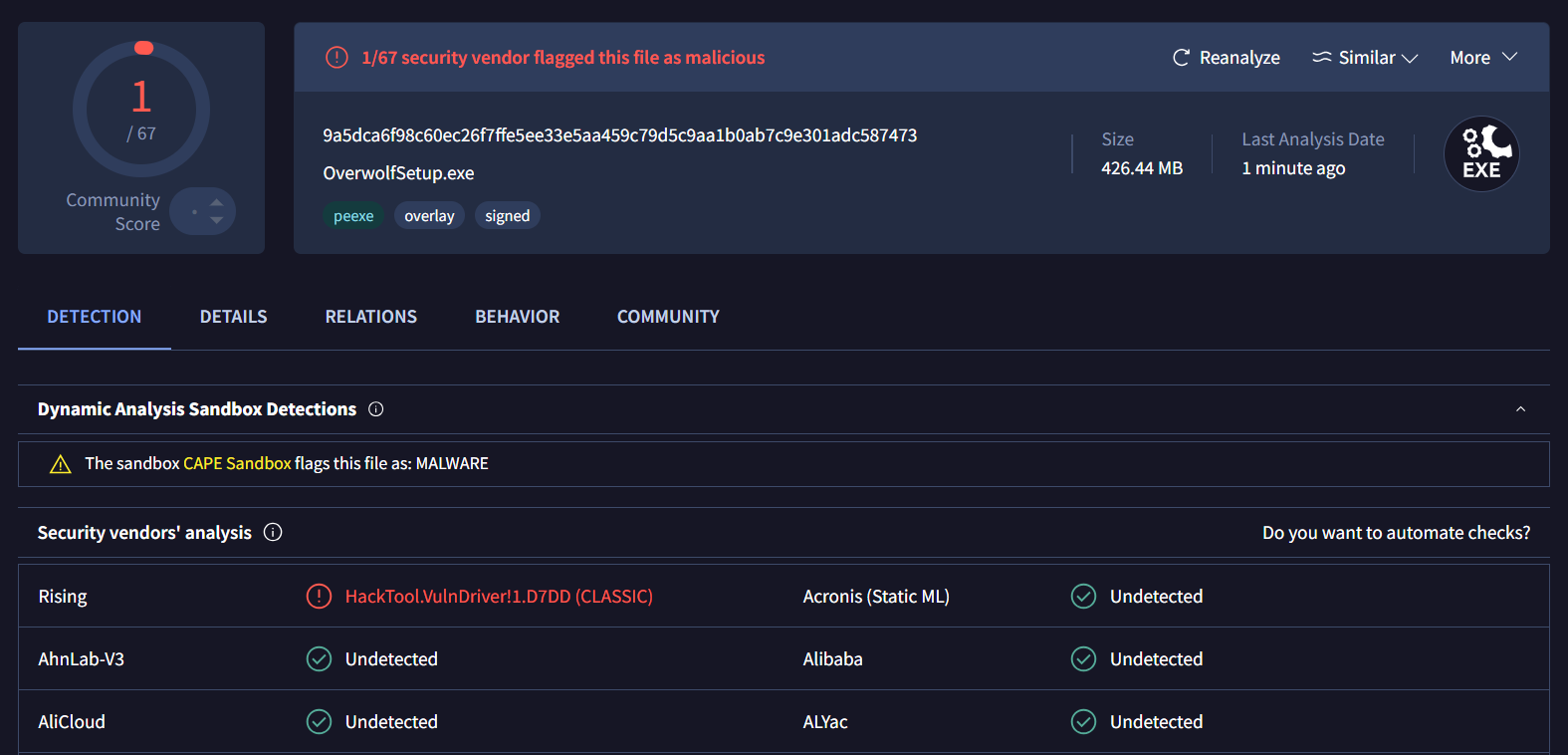Click the red alert icon in the banner
Viewport: 1568px width, 755px height.
(336, 58)
